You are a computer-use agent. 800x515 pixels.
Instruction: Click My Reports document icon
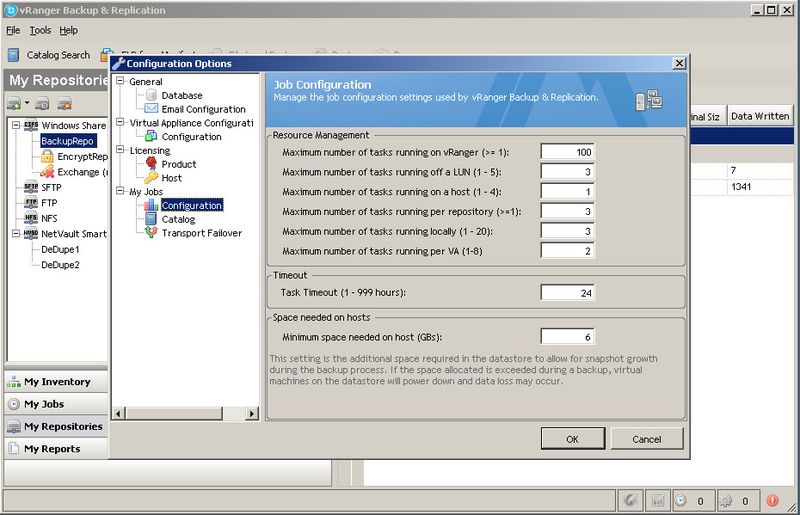point(14,449)
